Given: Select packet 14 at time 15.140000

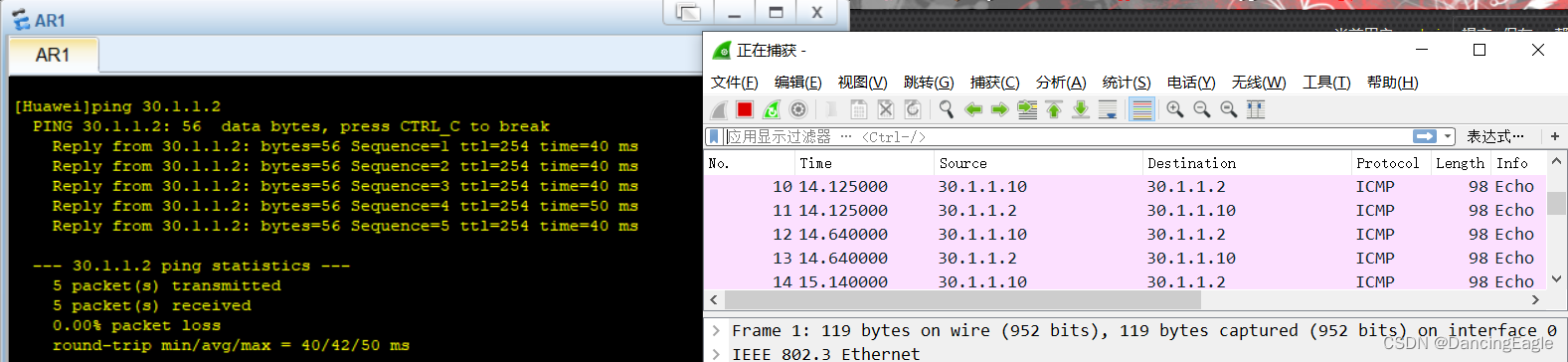Looking at the screenshot, I should pyautogui.click(x=1125, y=281).
